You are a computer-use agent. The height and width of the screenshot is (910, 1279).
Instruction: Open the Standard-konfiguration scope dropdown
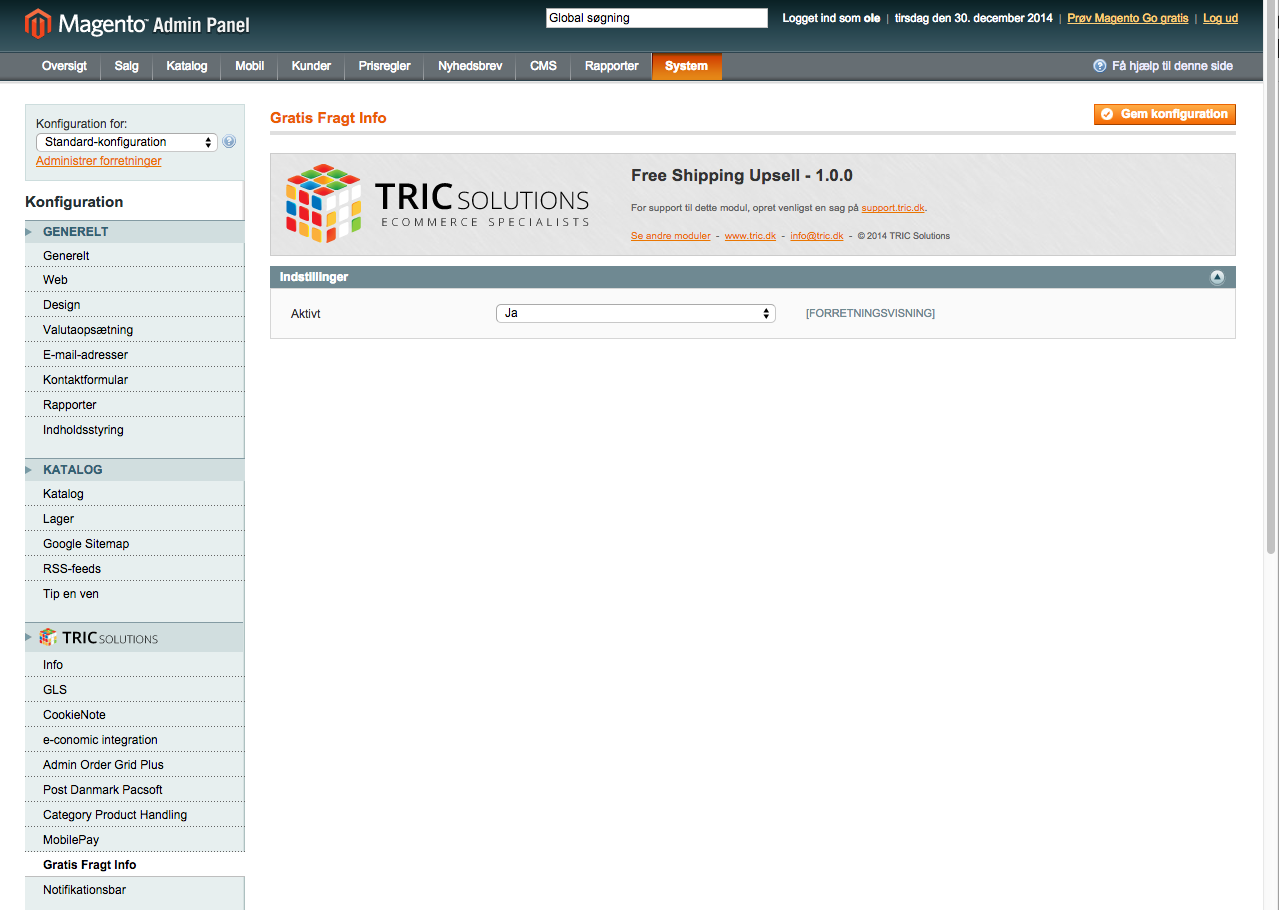[126, 142]
